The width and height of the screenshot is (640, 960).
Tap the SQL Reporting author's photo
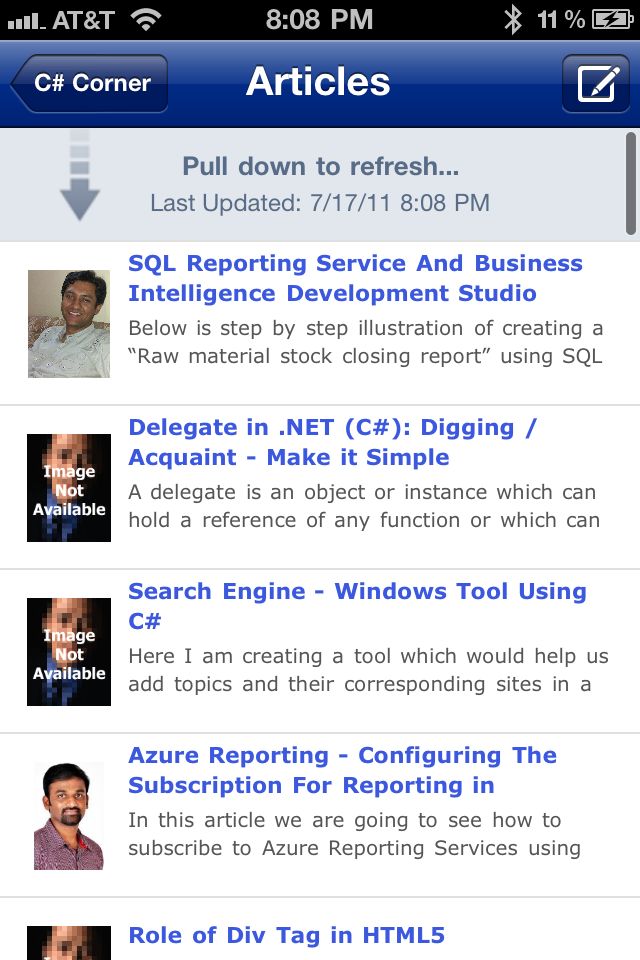(x=68, y=322)
